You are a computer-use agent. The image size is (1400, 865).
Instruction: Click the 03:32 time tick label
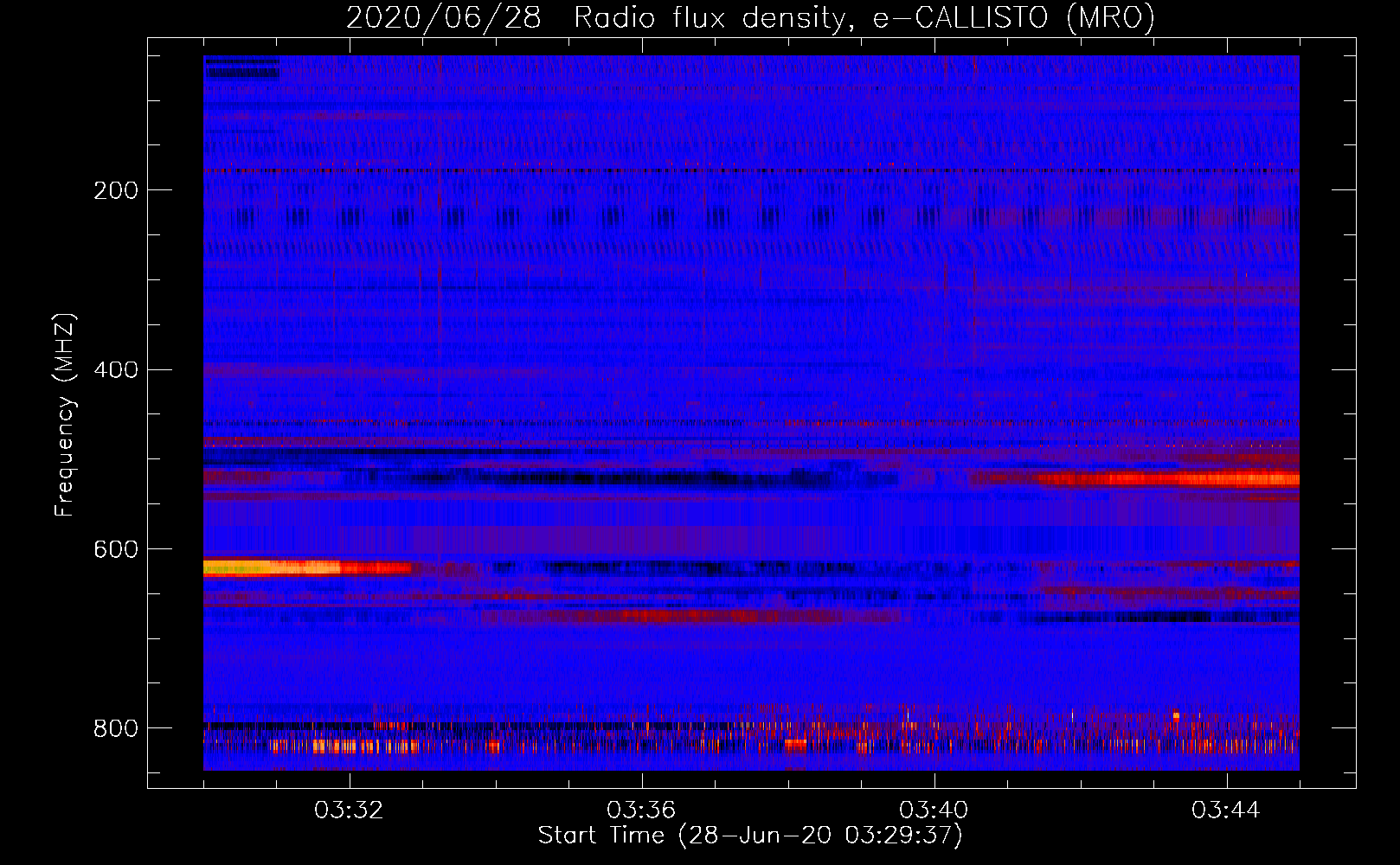point(349,811)
